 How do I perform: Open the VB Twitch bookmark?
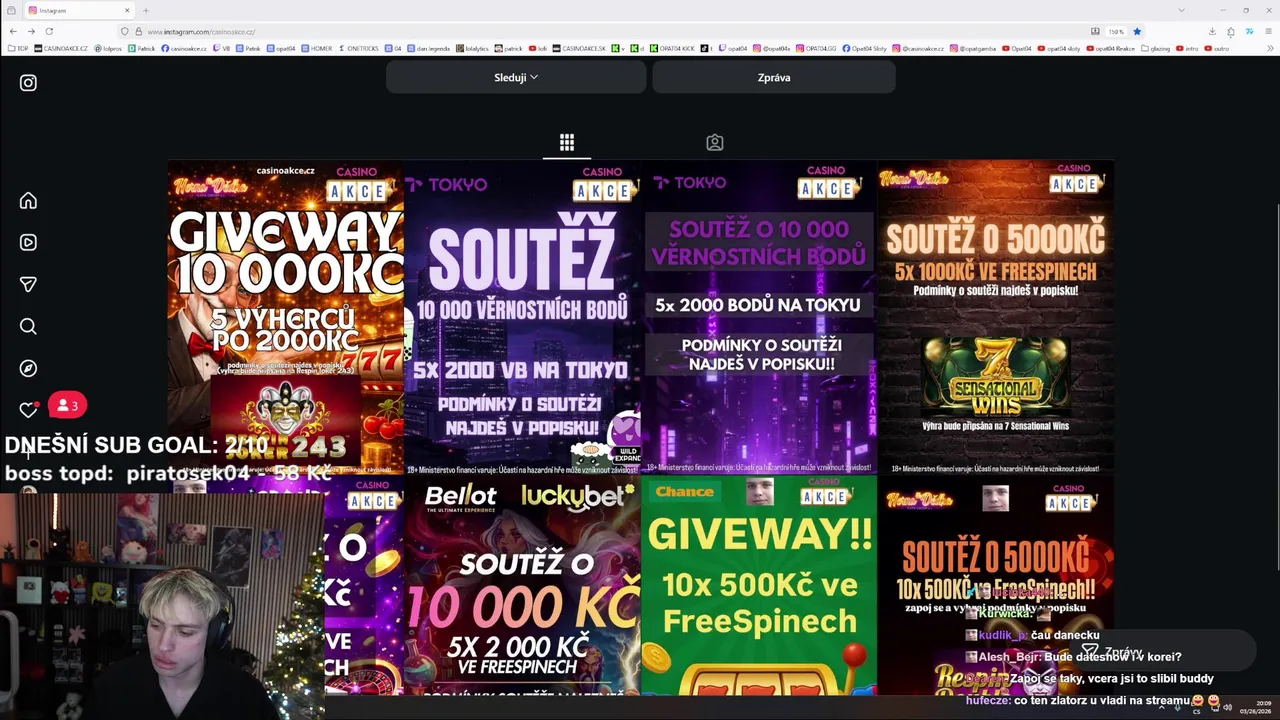tap(222, 48)
